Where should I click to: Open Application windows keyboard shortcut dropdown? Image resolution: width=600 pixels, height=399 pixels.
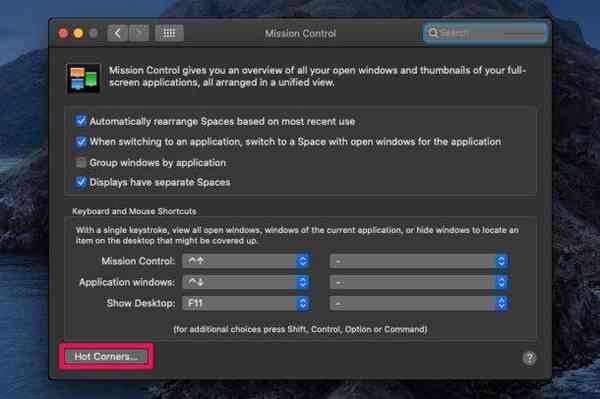click(x=246, y=282)
